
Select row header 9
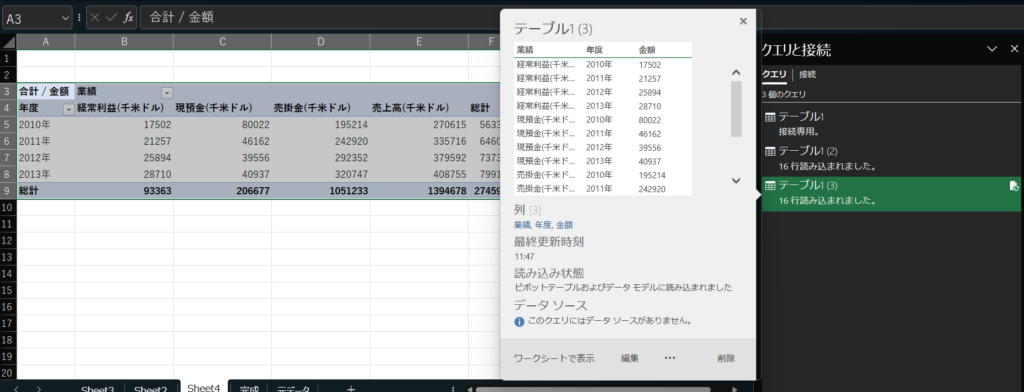[x=8, y=191]
